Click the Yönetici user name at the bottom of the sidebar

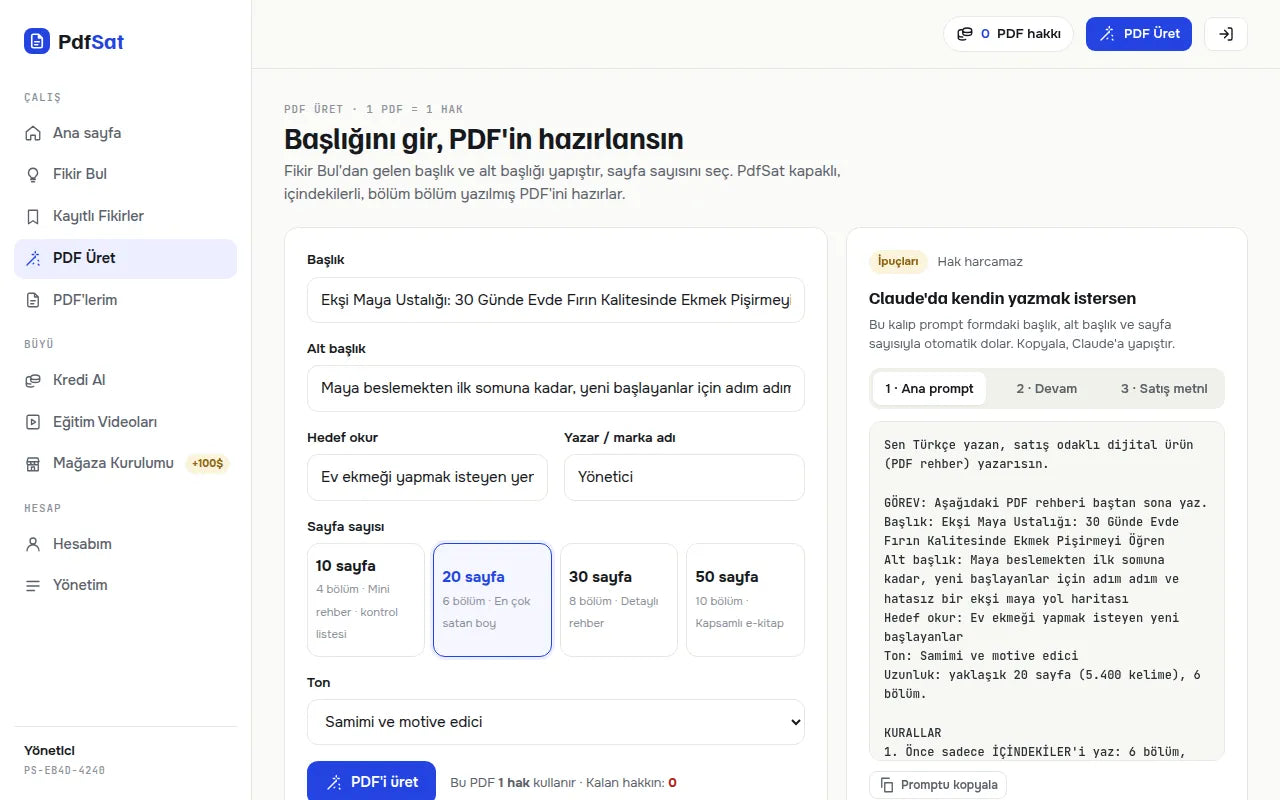[49, 751]
